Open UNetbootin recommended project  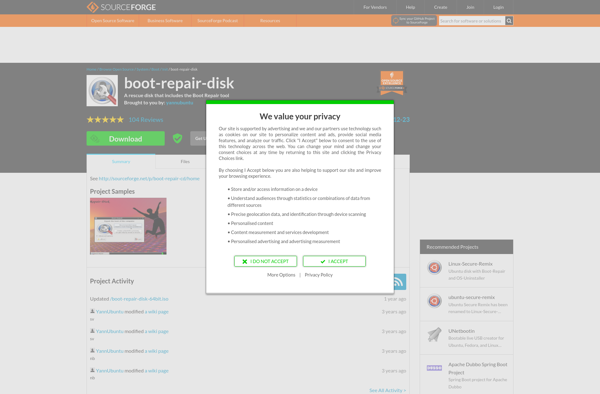coord(461,331)
